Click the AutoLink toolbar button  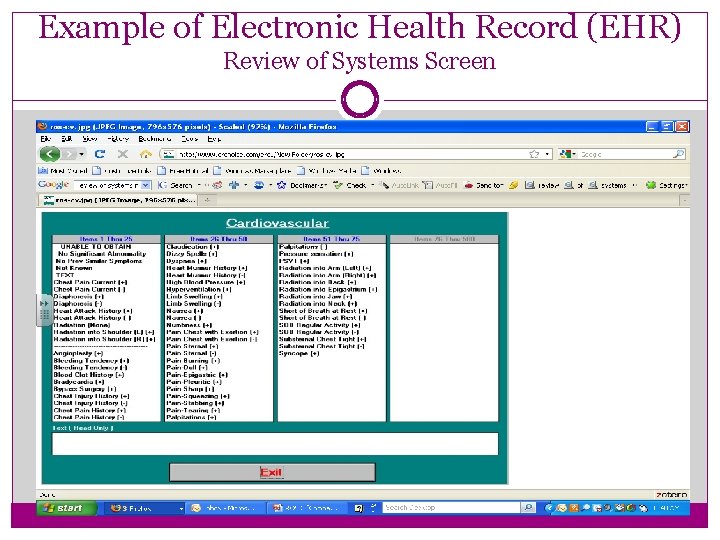click(x=400, y=185)
